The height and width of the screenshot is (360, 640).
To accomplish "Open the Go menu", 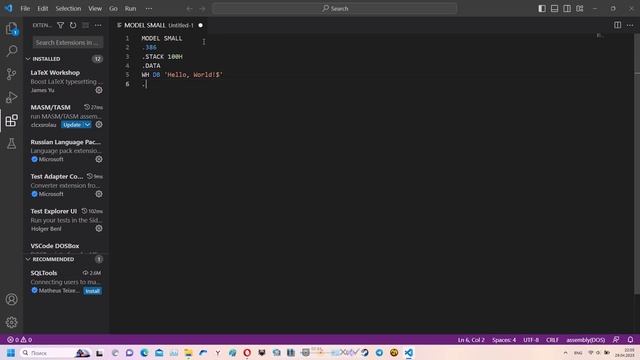I will point(113,9).
